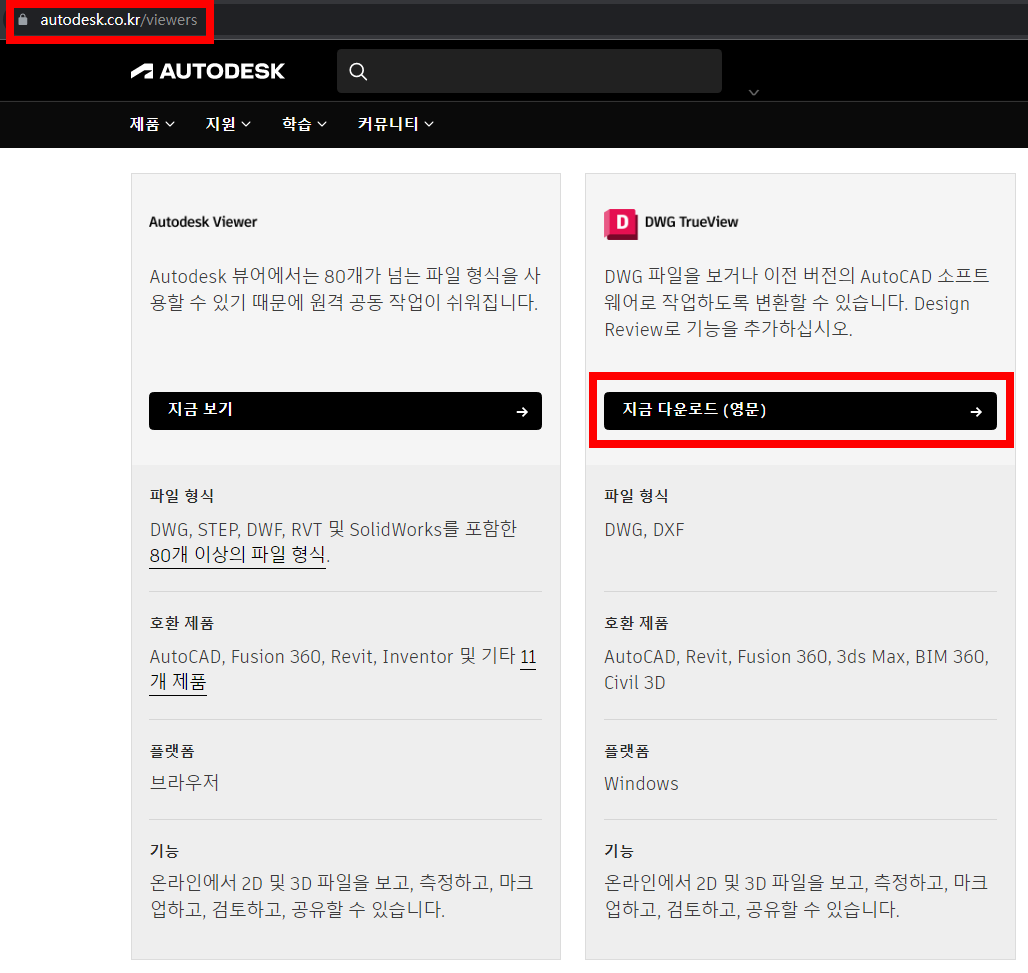Click the AutoCAD, Revit, Fusion 360 compatibility text
This screenshot has height=973, width=1028.
tap(797, 669)
